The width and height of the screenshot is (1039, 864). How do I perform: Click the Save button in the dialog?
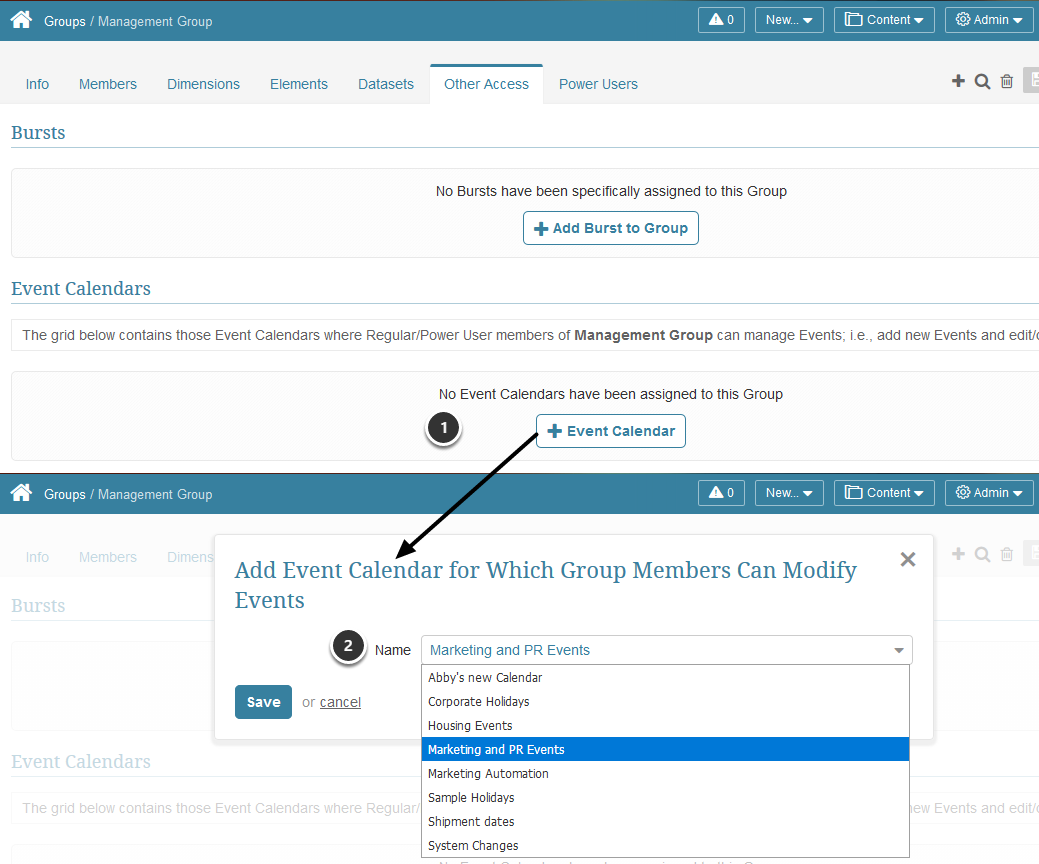pos(264,702)
